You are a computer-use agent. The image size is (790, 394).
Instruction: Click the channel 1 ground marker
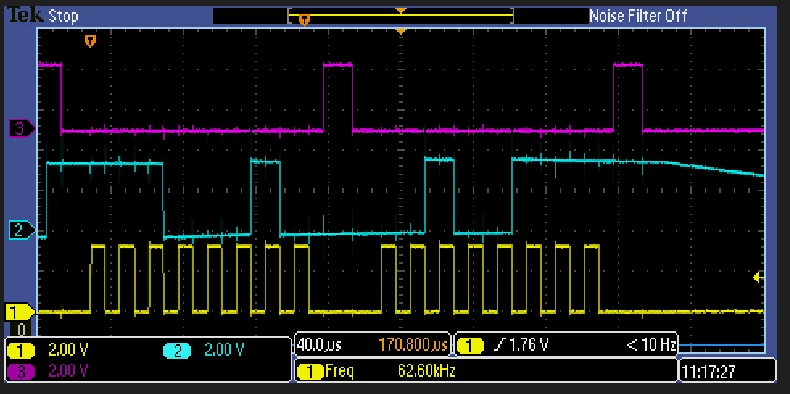[x=19, y=312]
